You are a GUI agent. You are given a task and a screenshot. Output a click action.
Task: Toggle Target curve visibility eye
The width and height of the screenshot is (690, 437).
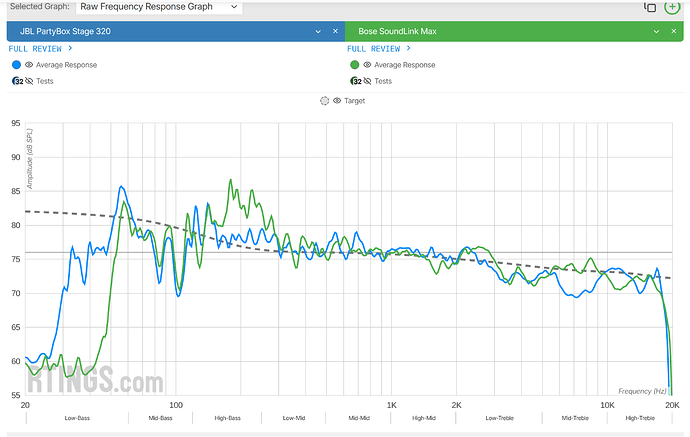coord(337,101)
